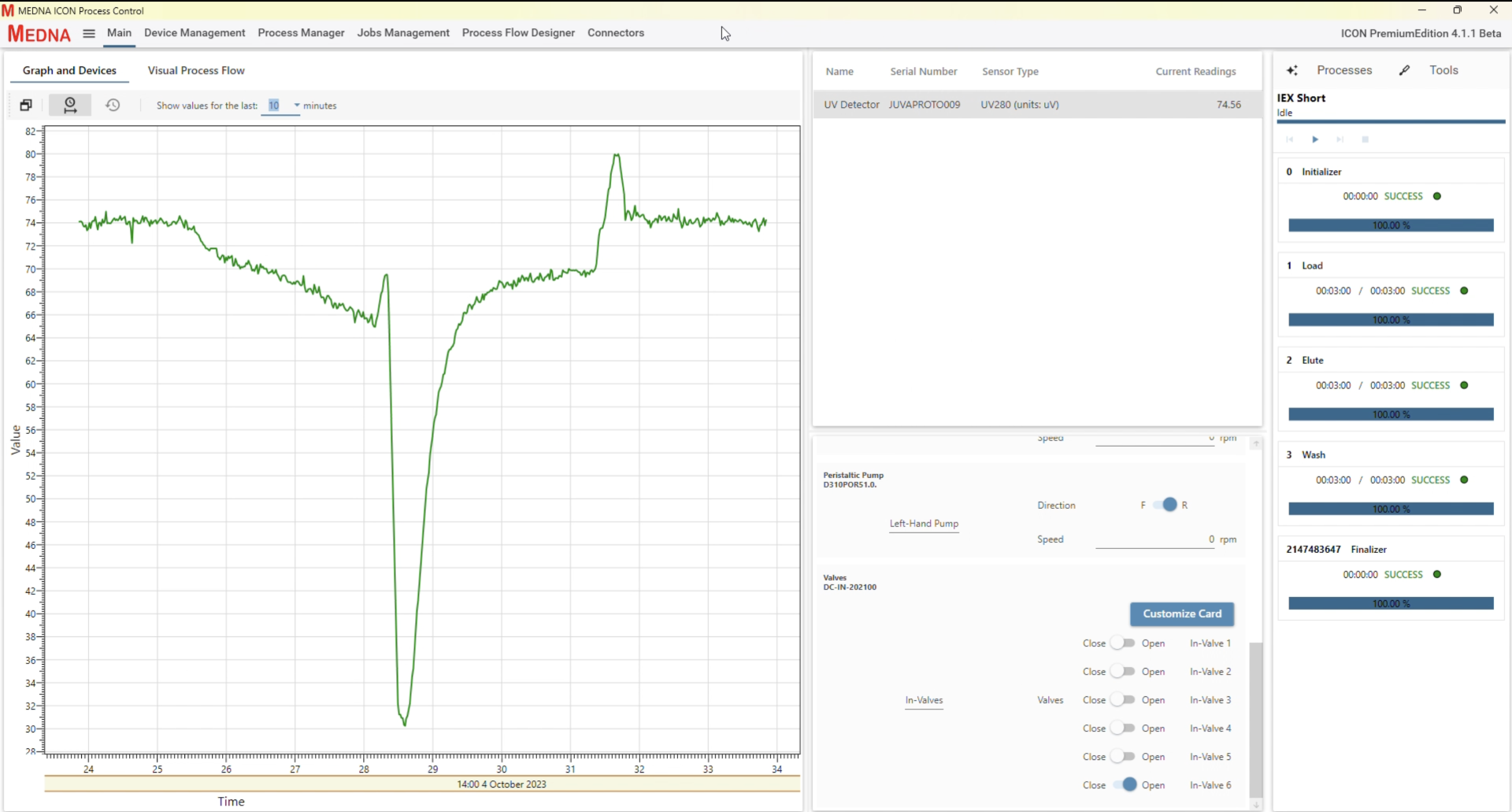Image resolution: width=1512 pixels, height=812 pixels.
Task: Expand the minutes dropdown arrow
Action: [x=297, y=106]
